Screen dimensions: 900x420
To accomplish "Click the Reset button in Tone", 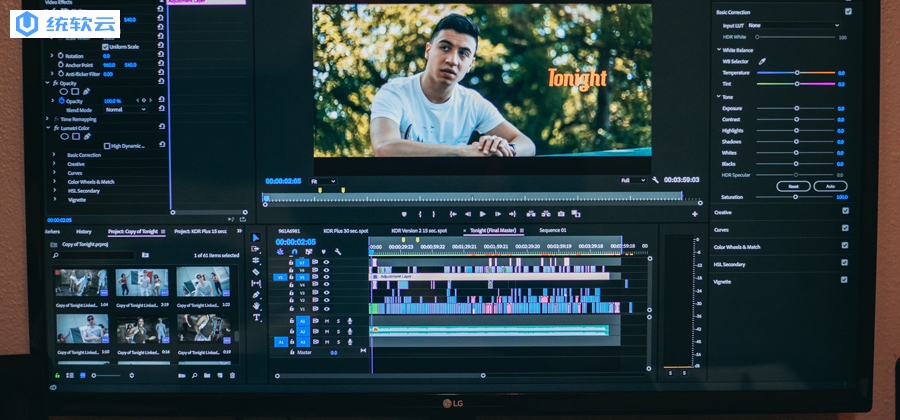I will point(793,186).
